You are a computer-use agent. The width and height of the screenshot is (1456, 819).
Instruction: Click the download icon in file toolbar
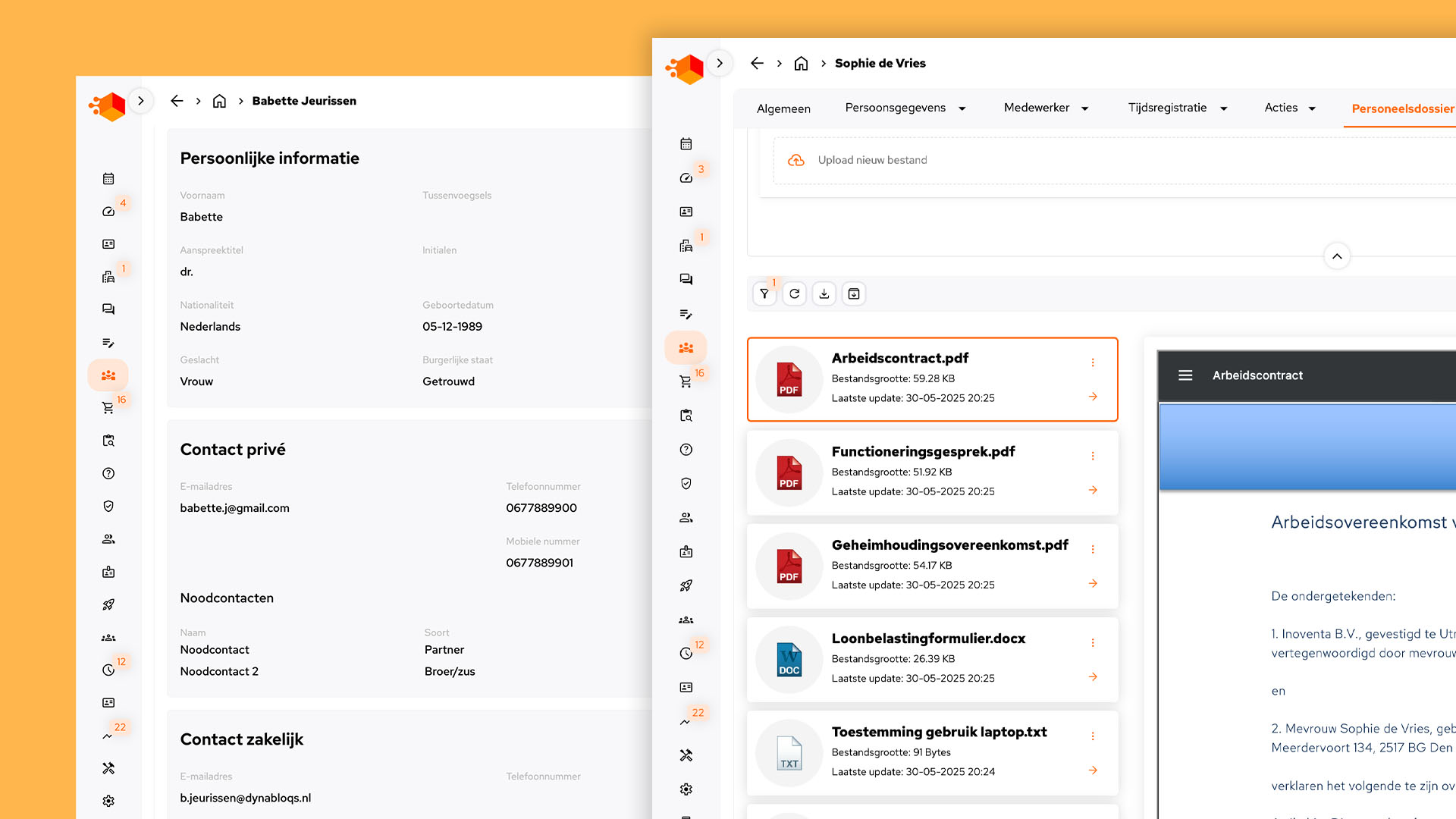[824, 294]
